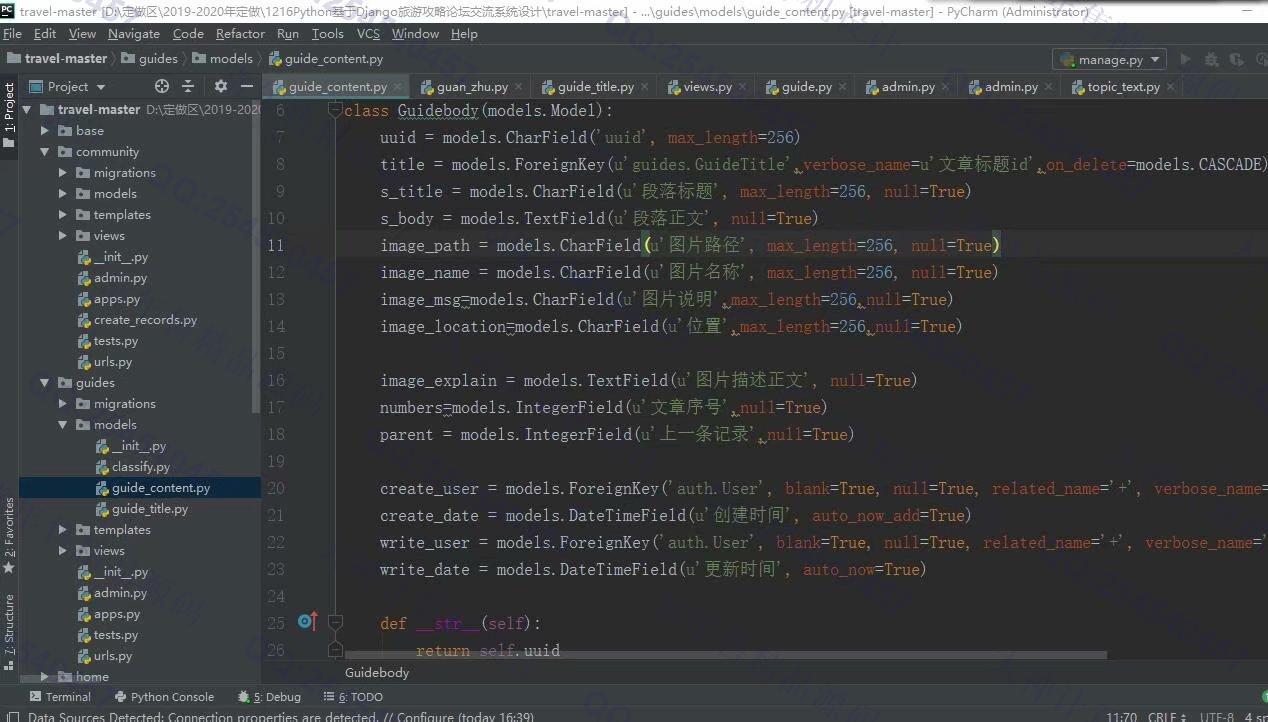Click the UTF-8 encoding in status bar
This screenshot has width=1268, height=722.
coord(1216,716)
